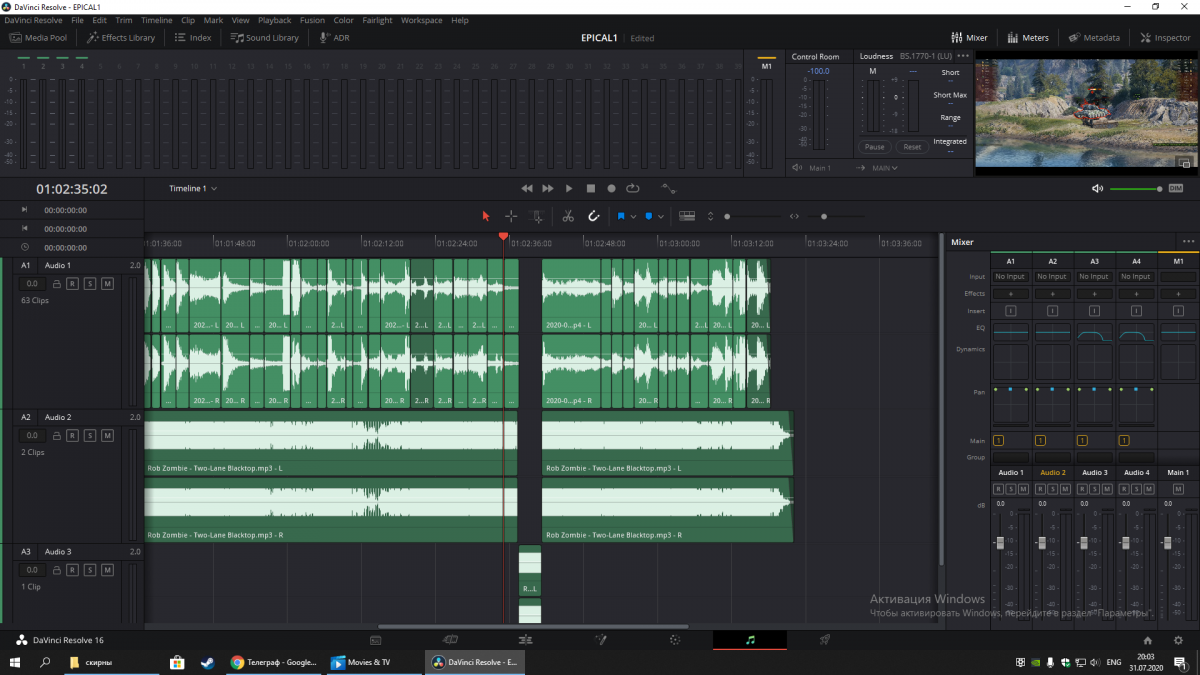Arm record on Audio 3 track
Viewport: 1200px width, 675px height.
[x=73, y=570]
